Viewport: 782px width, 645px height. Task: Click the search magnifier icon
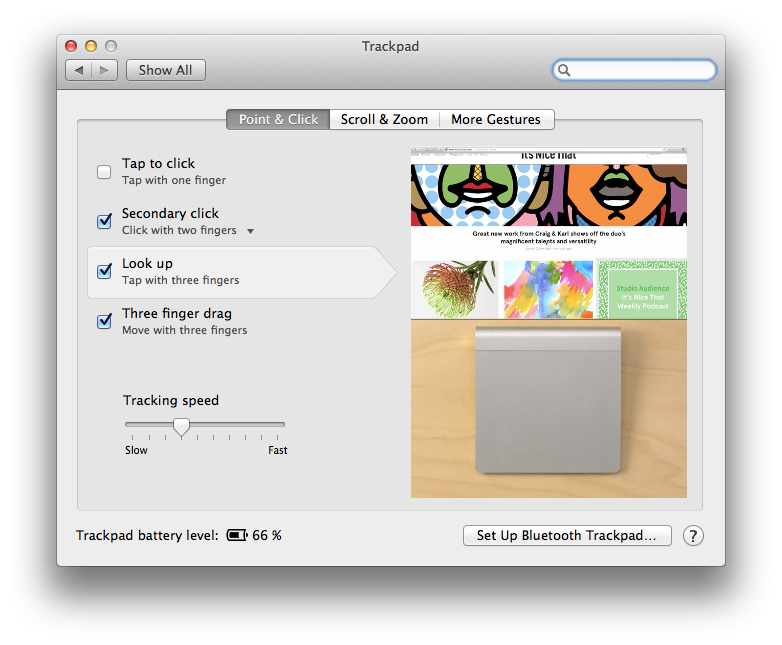(565, 70)
